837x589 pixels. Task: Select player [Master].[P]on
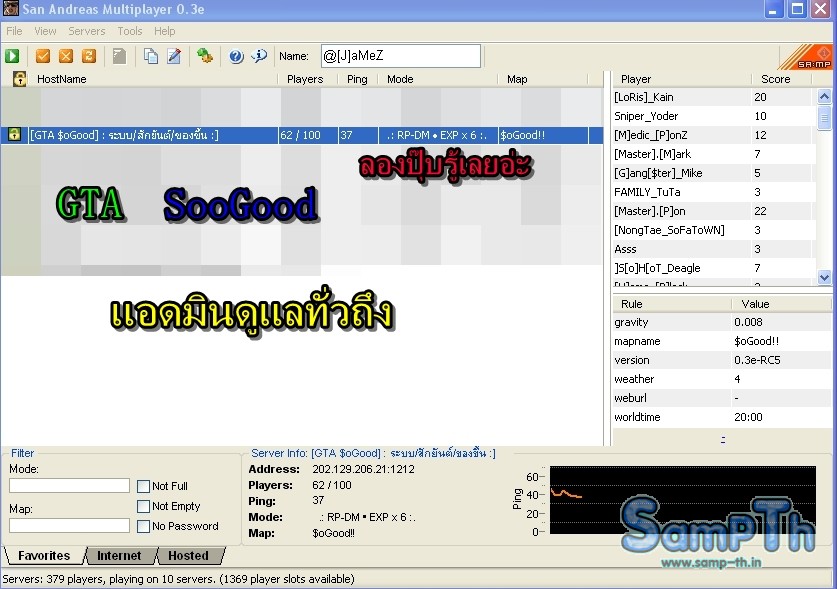pos(714,211)
